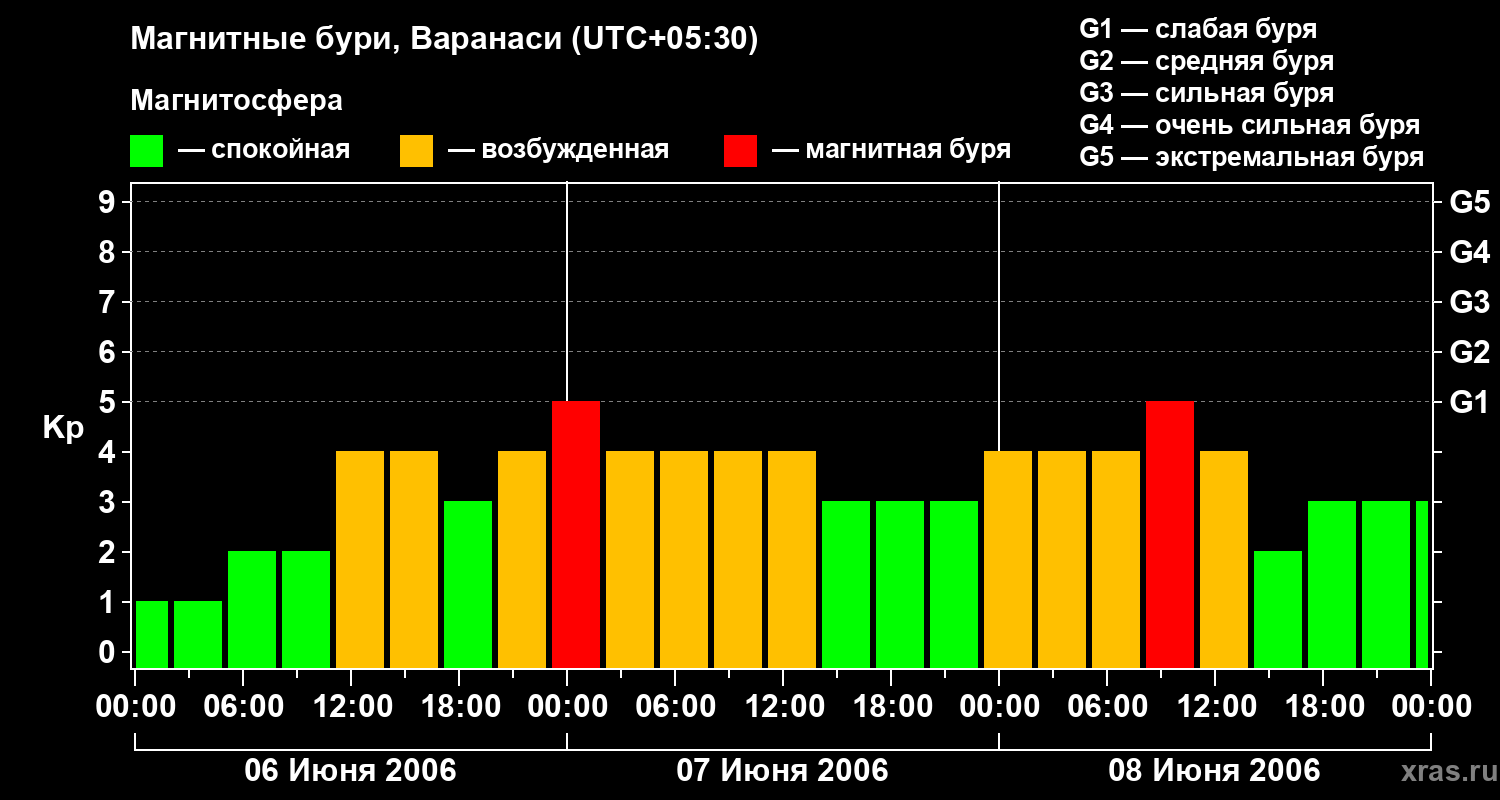Click the orange Kp 4 bar at 12:00 on 08 Июня
Image resolution: width=1500 pixels, height=800 pixels.
click(1224, 560)
